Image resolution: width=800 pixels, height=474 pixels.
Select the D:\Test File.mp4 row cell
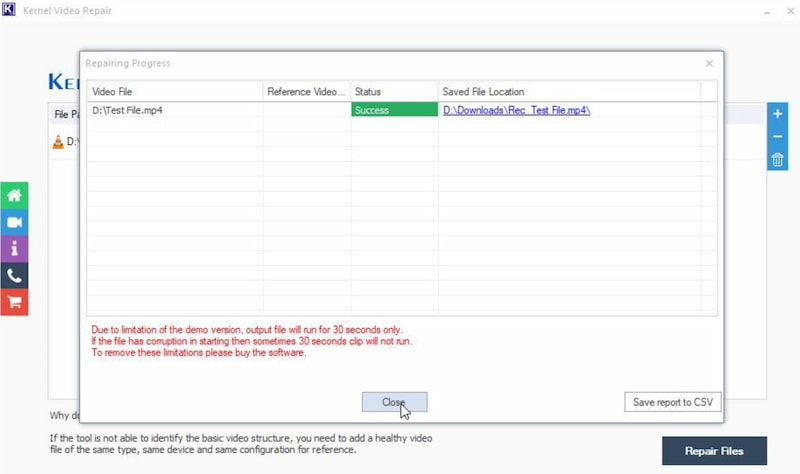pos(175,110)
